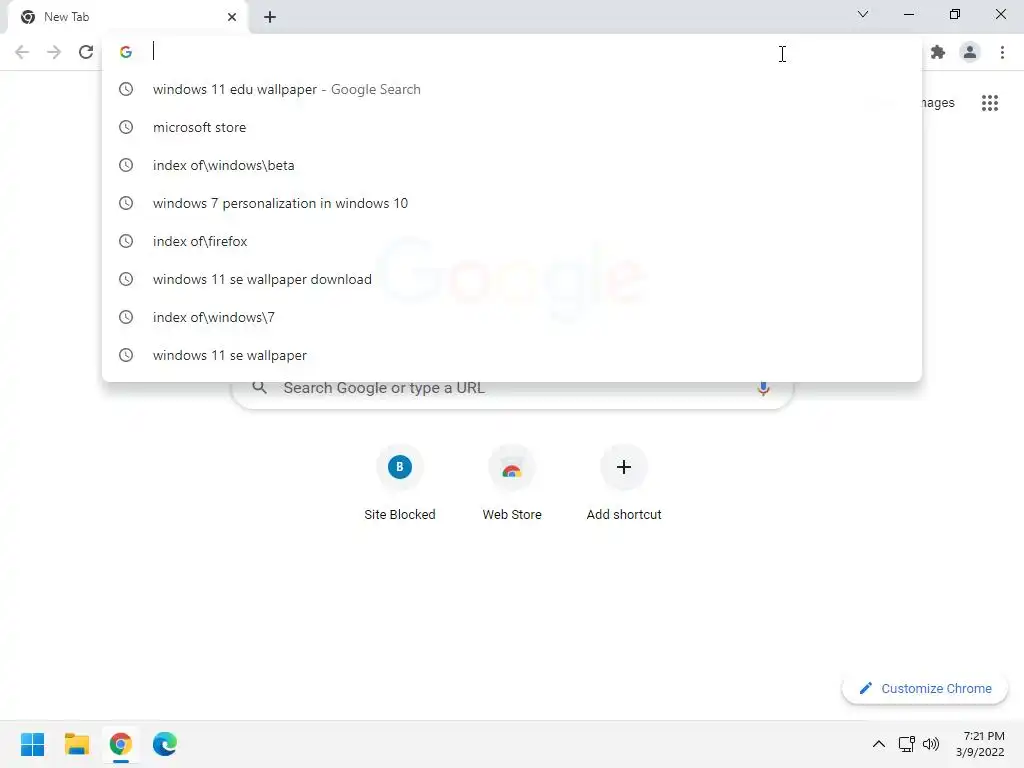
Task: Select suggestion 'index of\firefox'
Action: 512,241
